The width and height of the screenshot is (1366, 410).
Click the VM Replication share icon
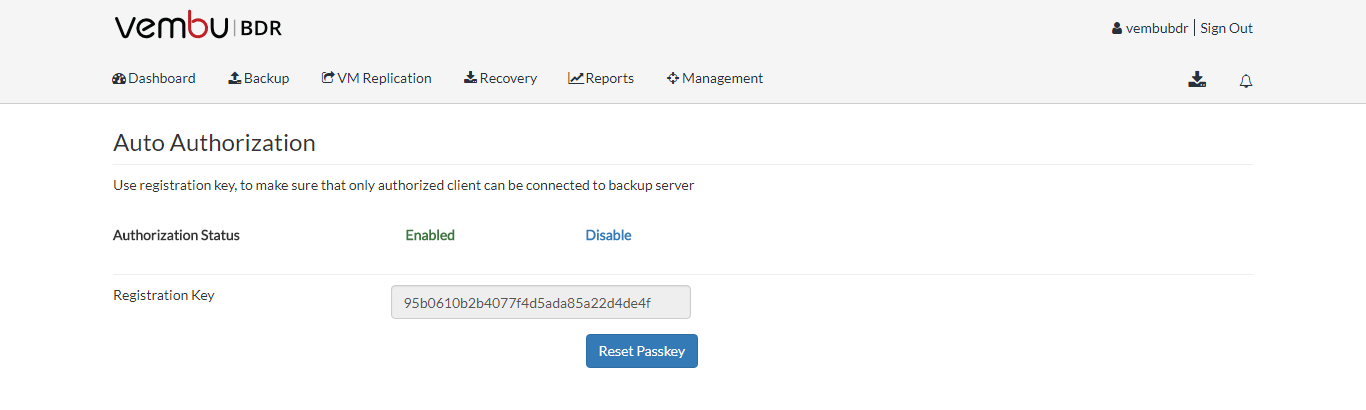(328, 78)
